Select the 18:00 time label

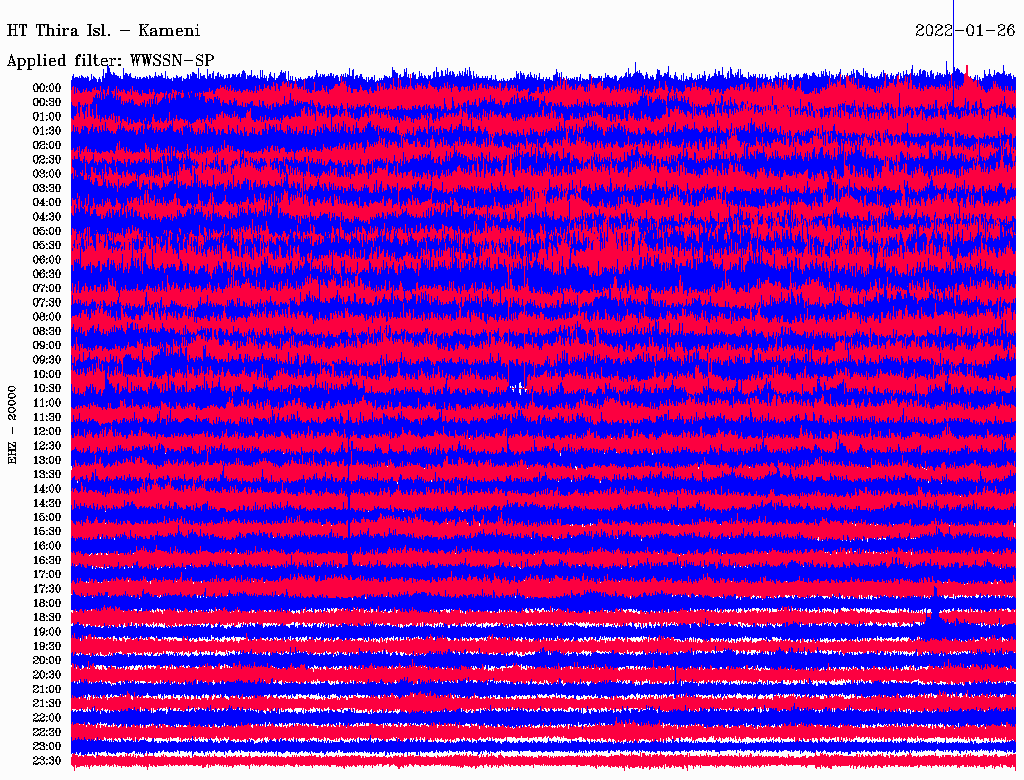coord(47,604)
